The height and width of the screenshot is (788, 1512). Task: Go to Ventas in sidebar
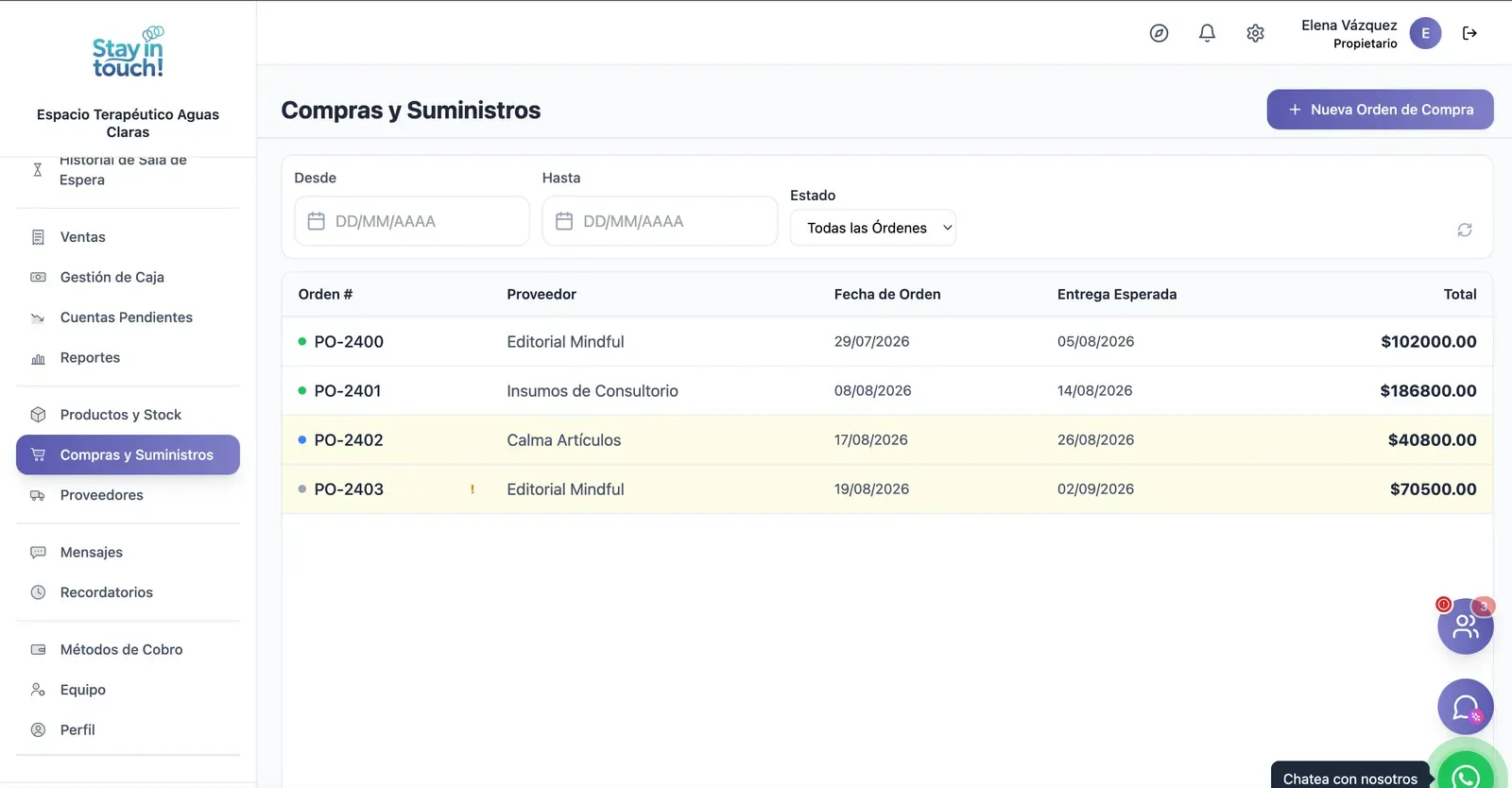pyautogui.click(x=128, y=237)
